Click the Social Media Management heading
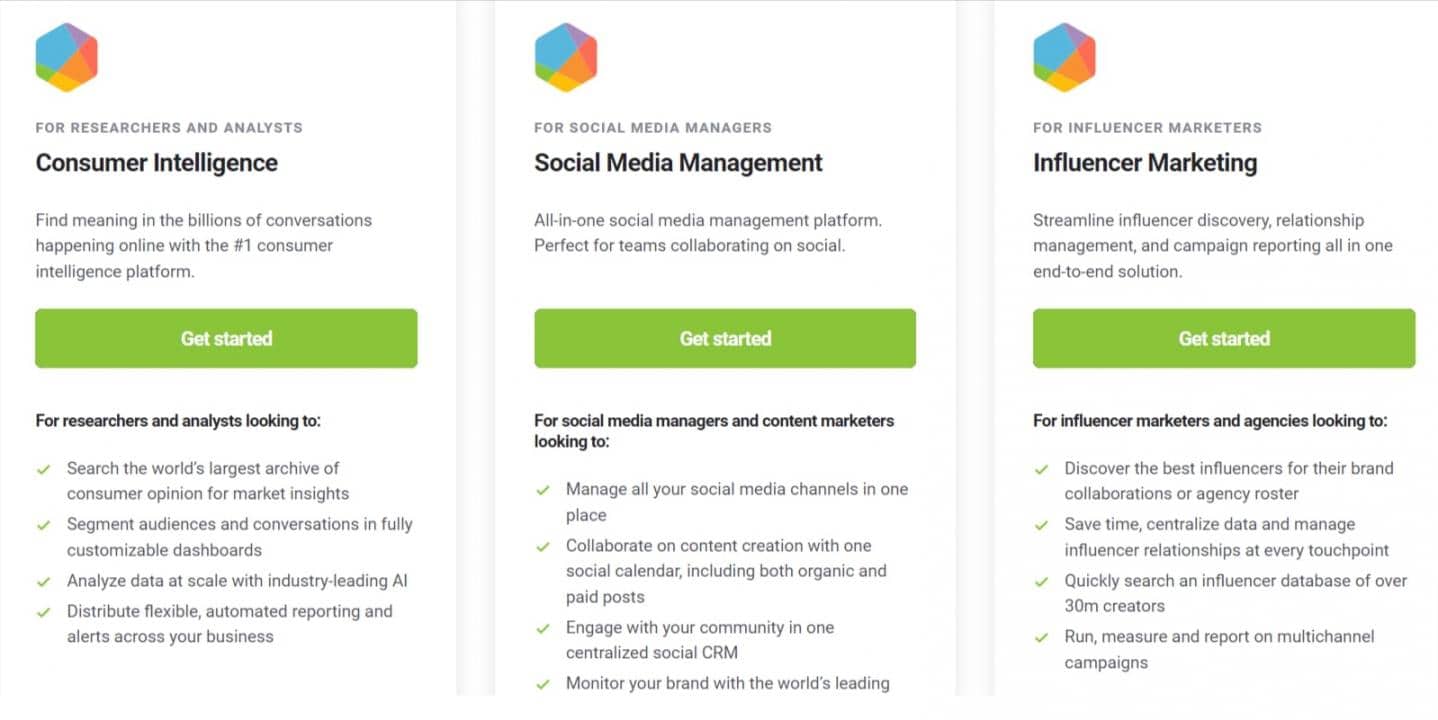 point(678,163)
